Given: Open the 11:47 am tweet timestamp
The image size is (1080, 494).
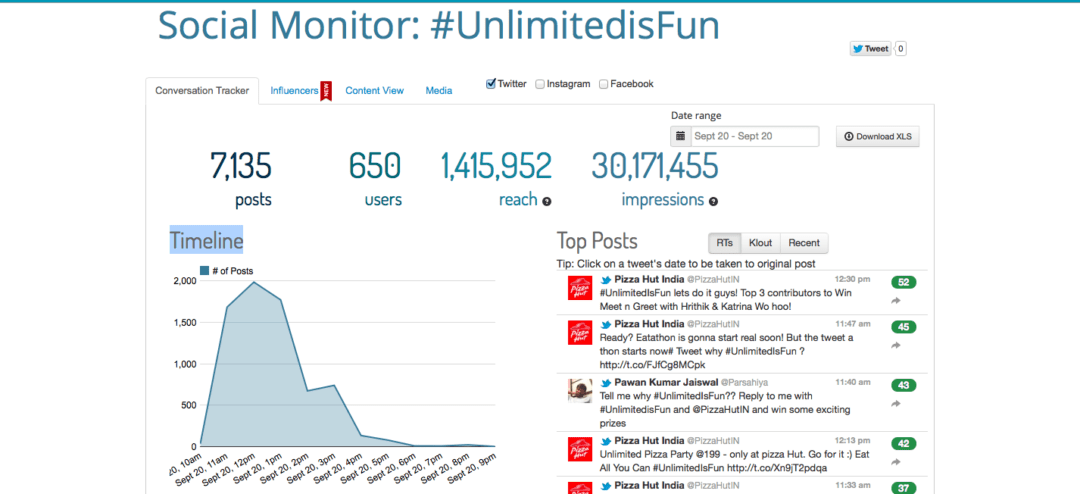Looking at the screenshot, I should [853, 323].
